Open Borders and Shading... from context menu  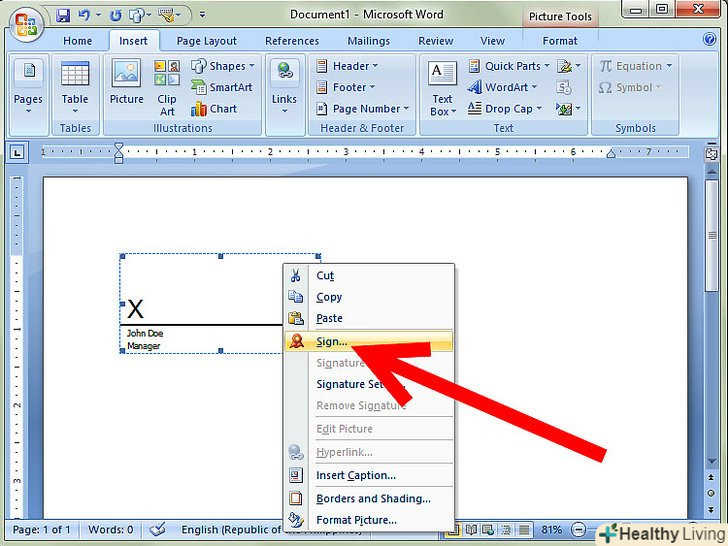(x=369, y=498)
